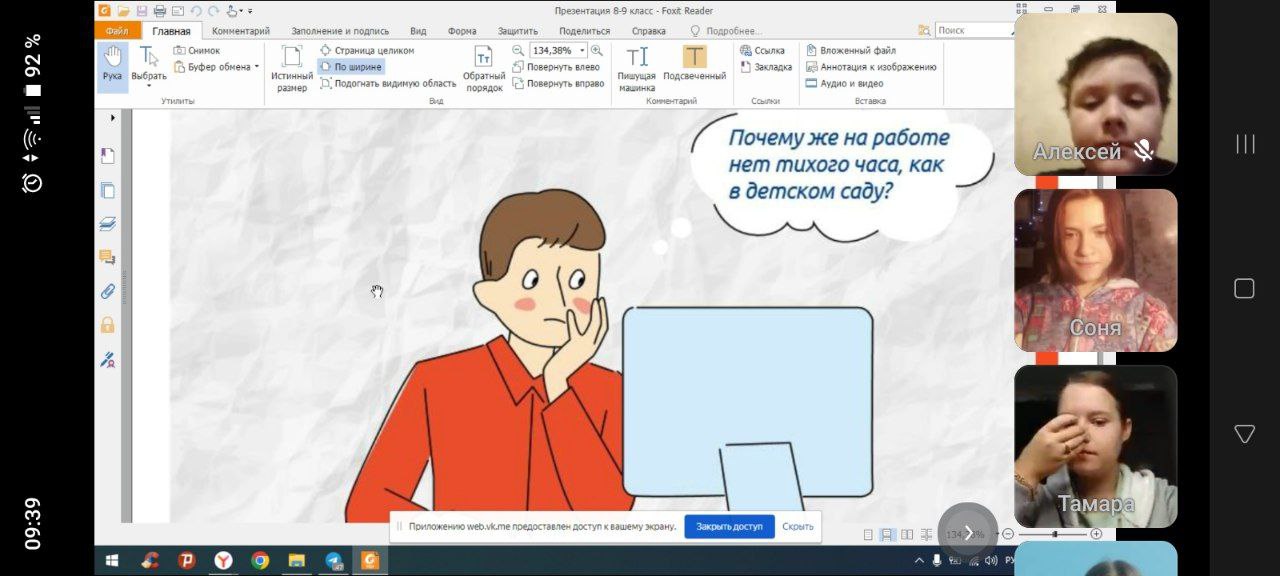Image resolution: width=1280 pixels, height=576 pixels.
Task: Click the status bar zoom slider
Action: tap(1052, 534)
